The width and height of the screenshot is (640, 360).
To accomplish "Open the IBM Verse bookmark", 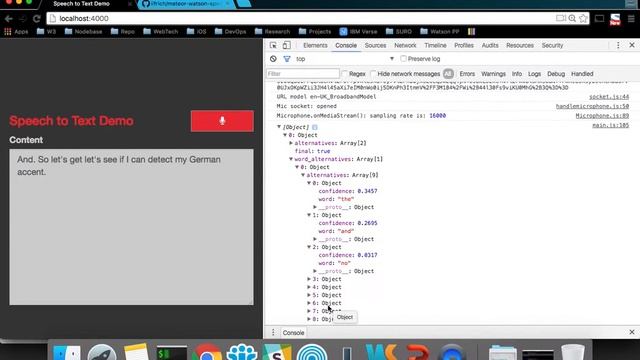I will pyautogui.click(x=358, y=31).
